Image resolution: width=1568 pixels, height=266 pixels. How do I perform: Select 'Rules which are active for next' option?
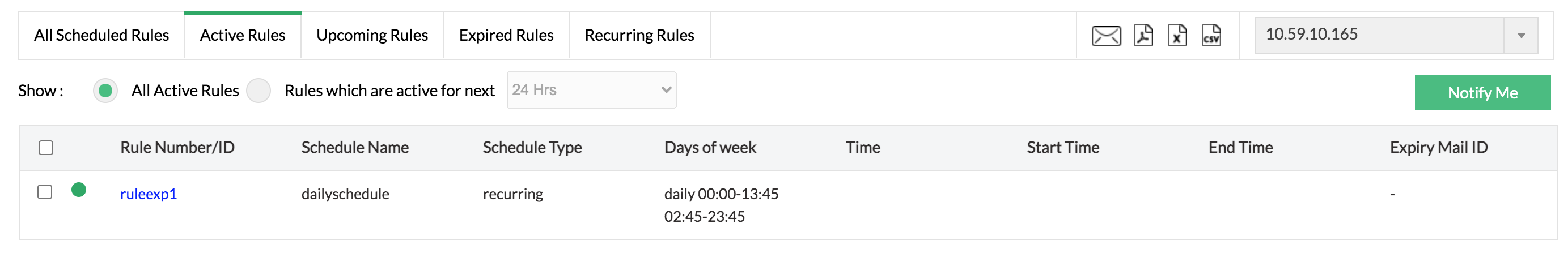[x=258, y=91]
